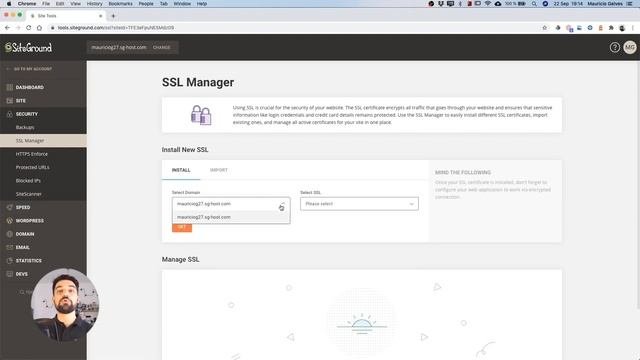The height and width of the screenshot is (360, 640).
Task: Switch to the Import tab
Action: [x=219, y=170]
